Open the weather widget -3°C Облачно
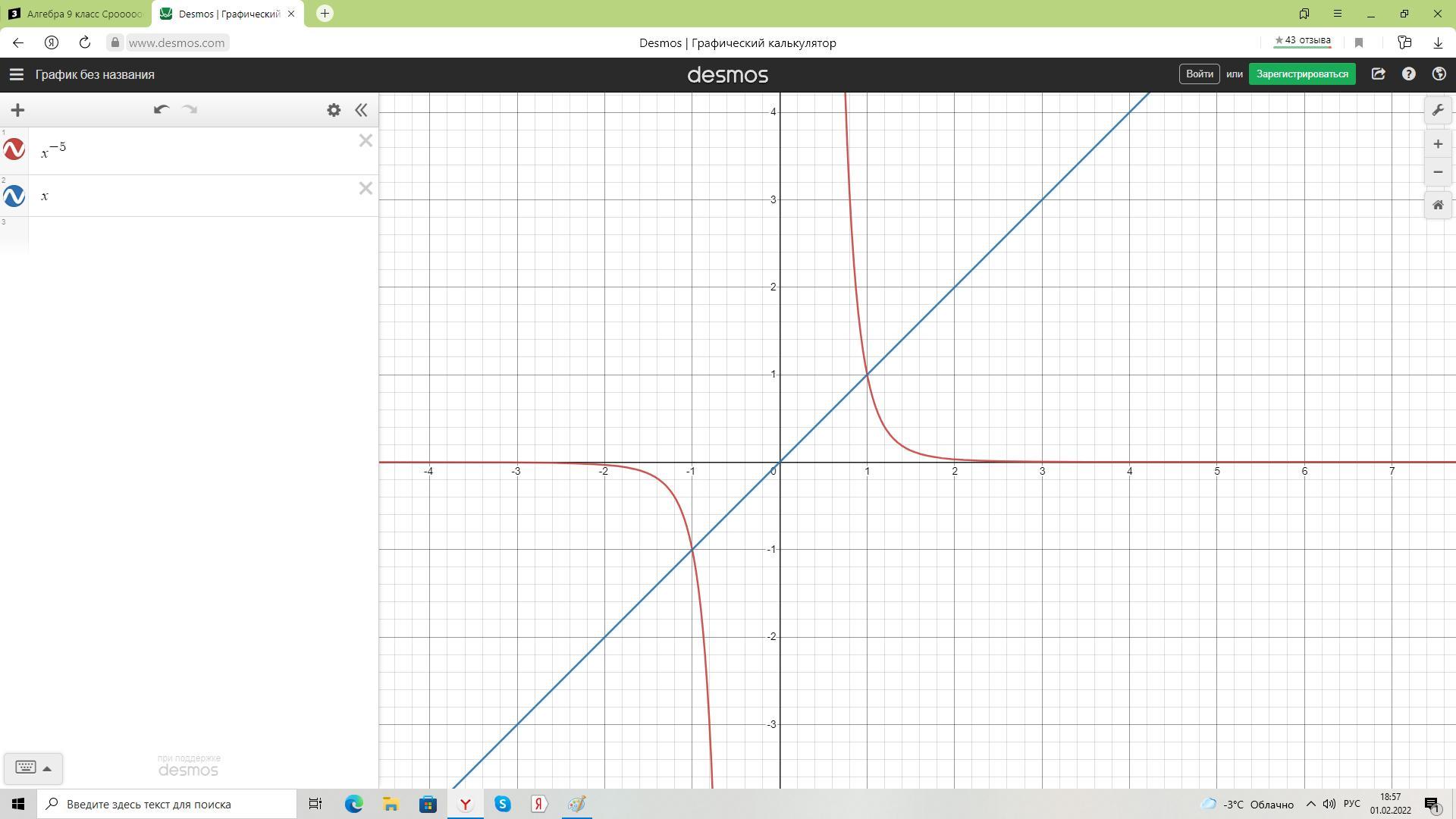 click(x=1247, y=804)
